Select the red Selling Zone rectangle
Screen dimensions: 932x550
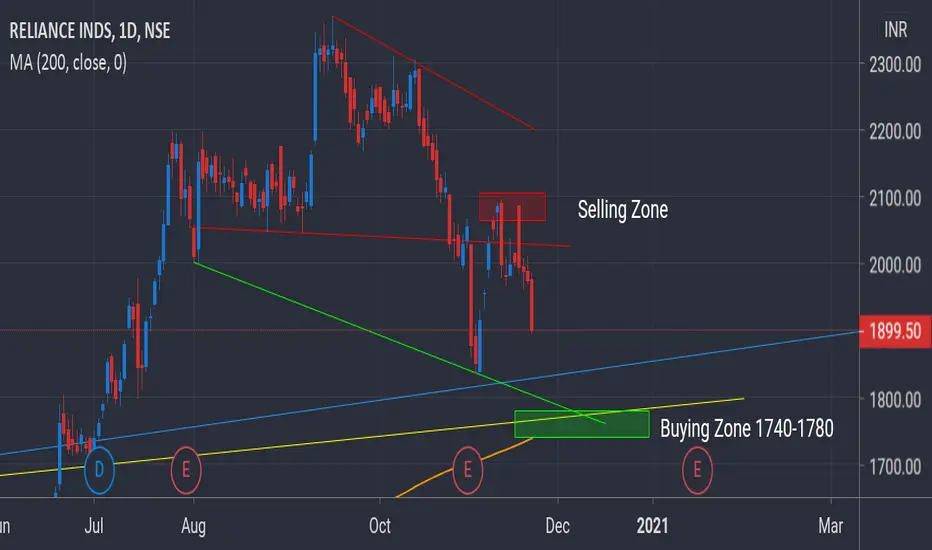tap(512, 207)
